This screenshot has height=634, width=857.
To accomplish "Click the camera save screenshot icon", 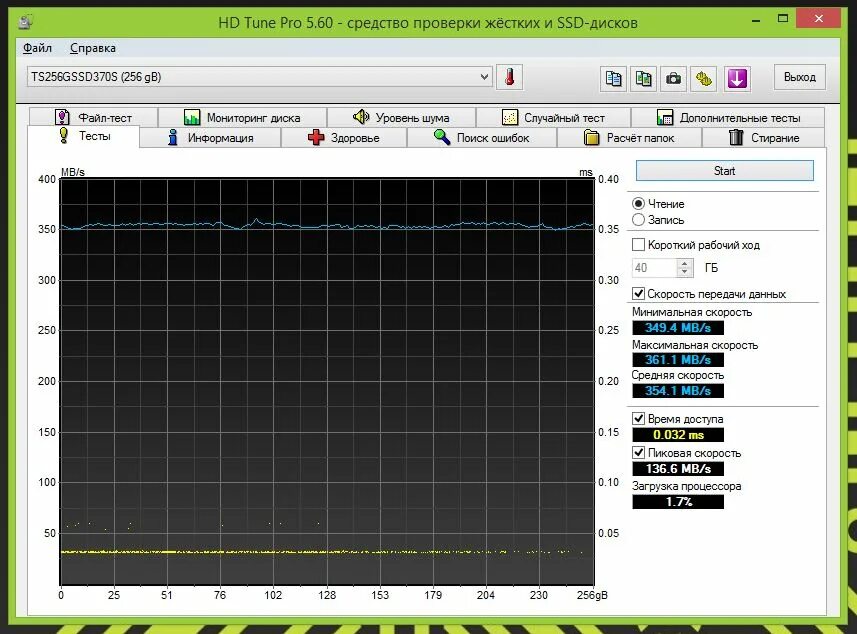I will 673,79.
